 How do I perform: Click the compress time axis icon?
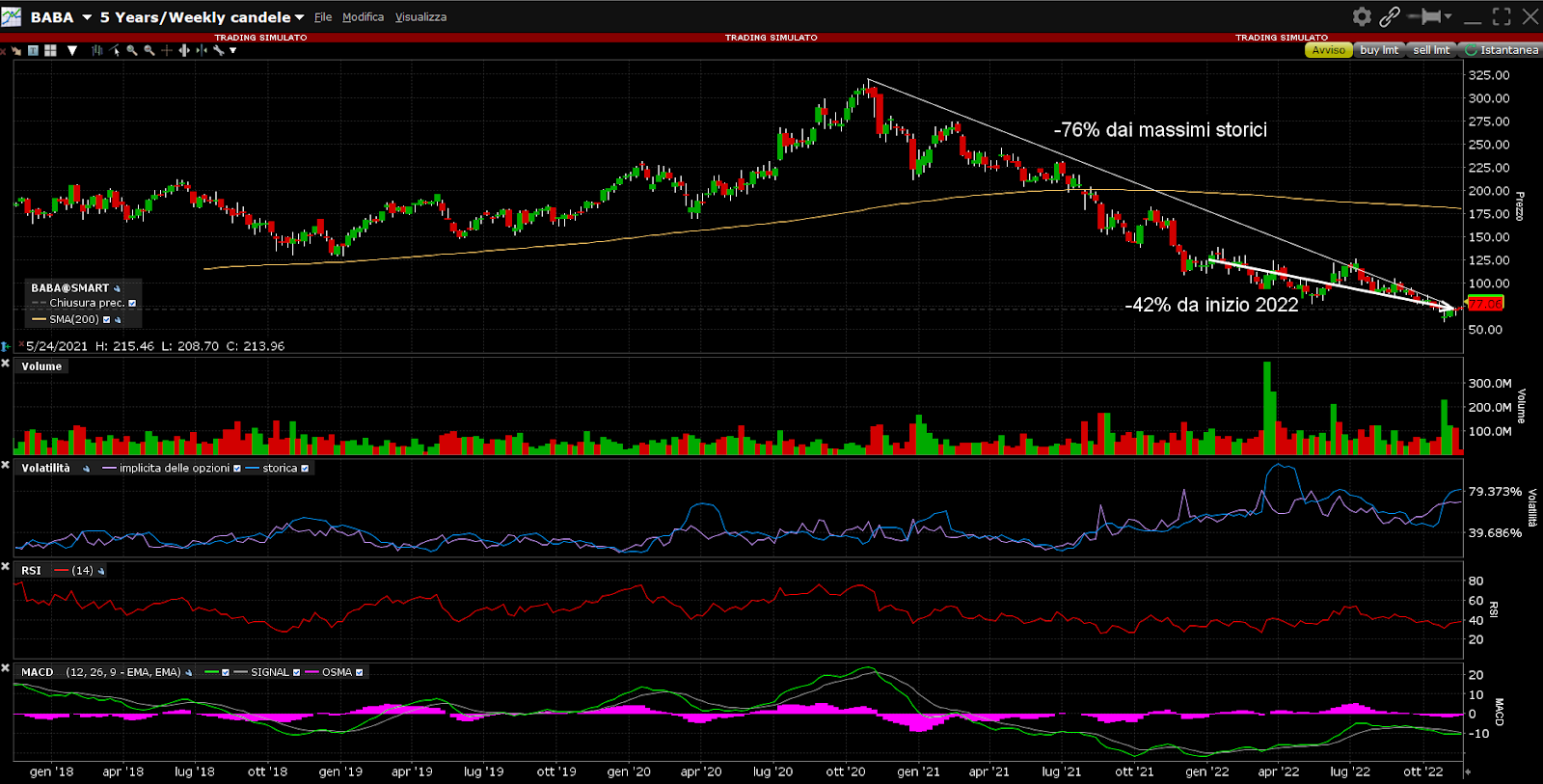pos(202,50)
